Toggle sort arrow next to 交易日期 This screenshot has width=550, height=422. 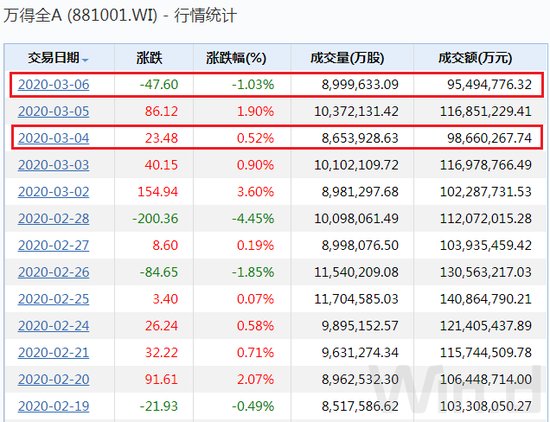(x=85, y=60)
